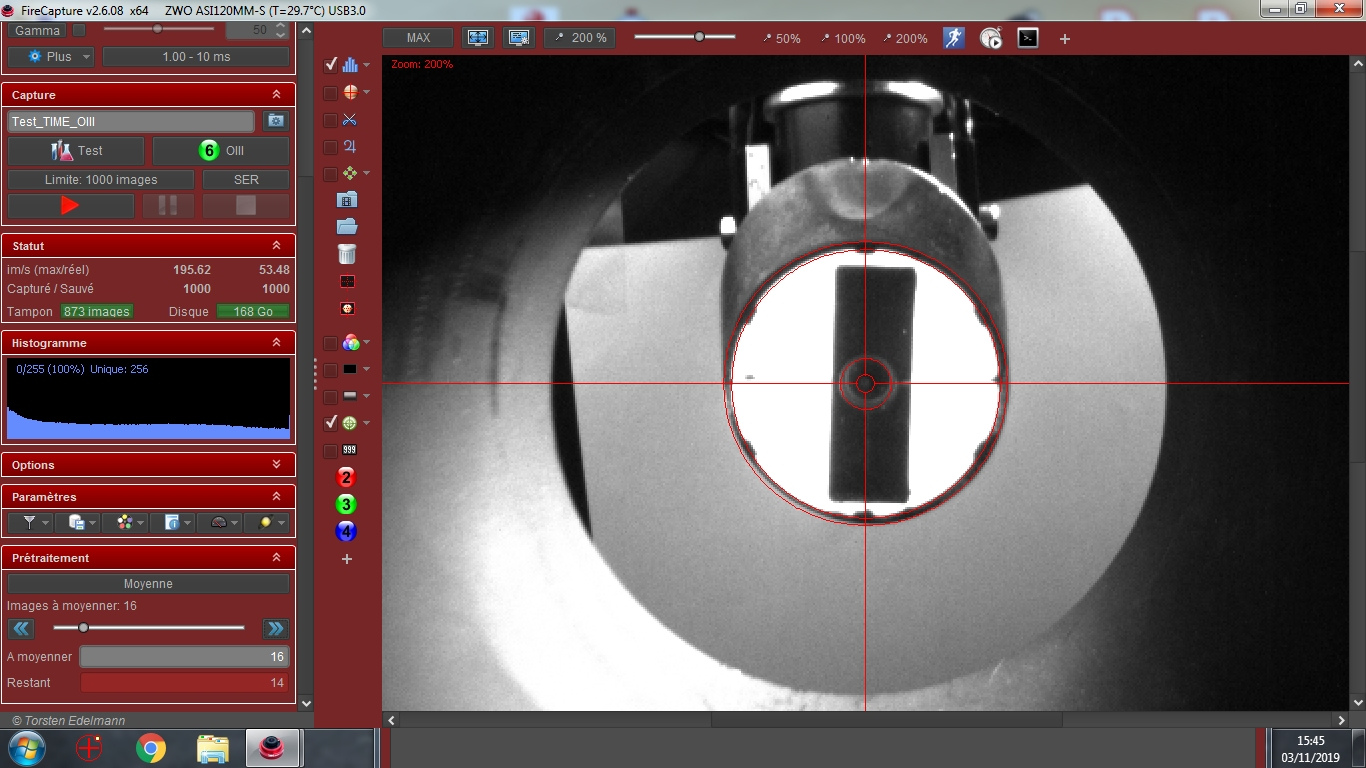The image size is (1366, 768).
Task: Click the snapshot camera icon beside filename
Action: tap(275, 121)
